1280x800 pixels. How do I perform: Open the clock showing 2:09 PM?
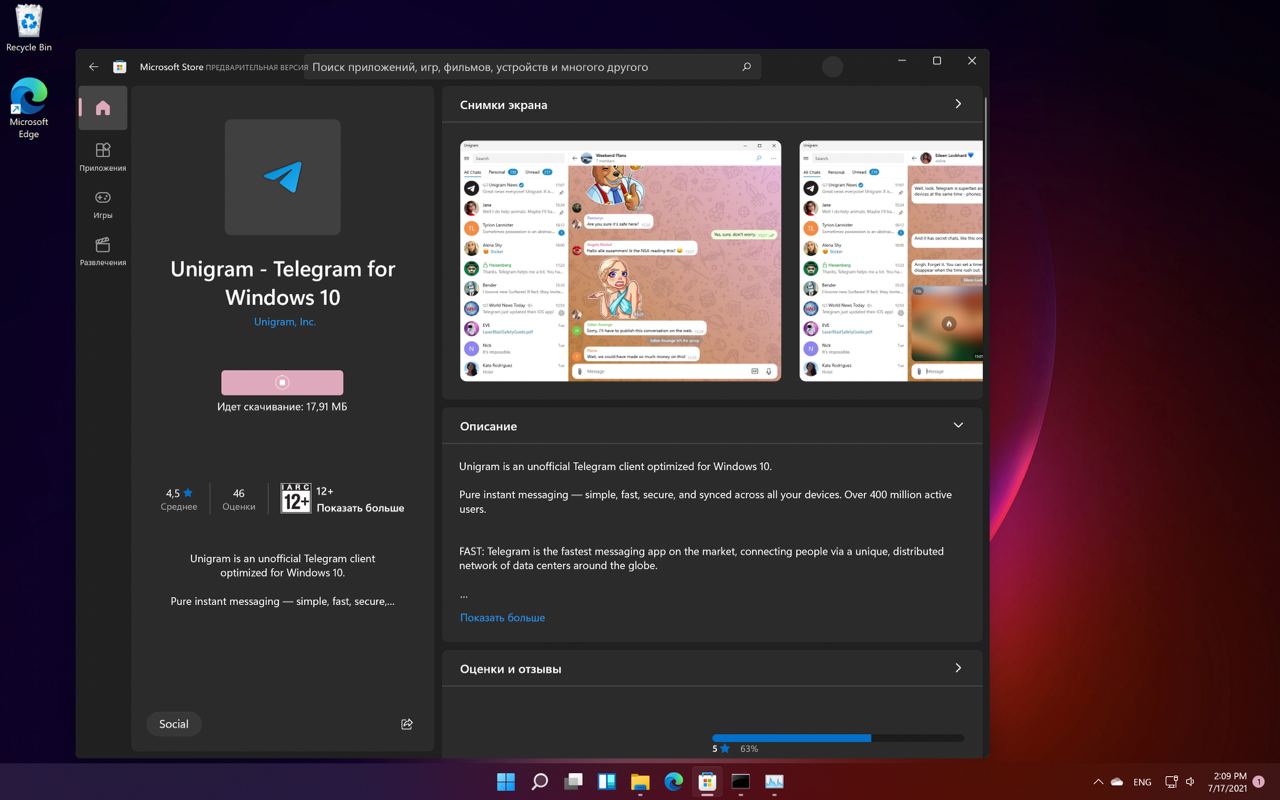pyautogui.click(x=1227, y=782)
